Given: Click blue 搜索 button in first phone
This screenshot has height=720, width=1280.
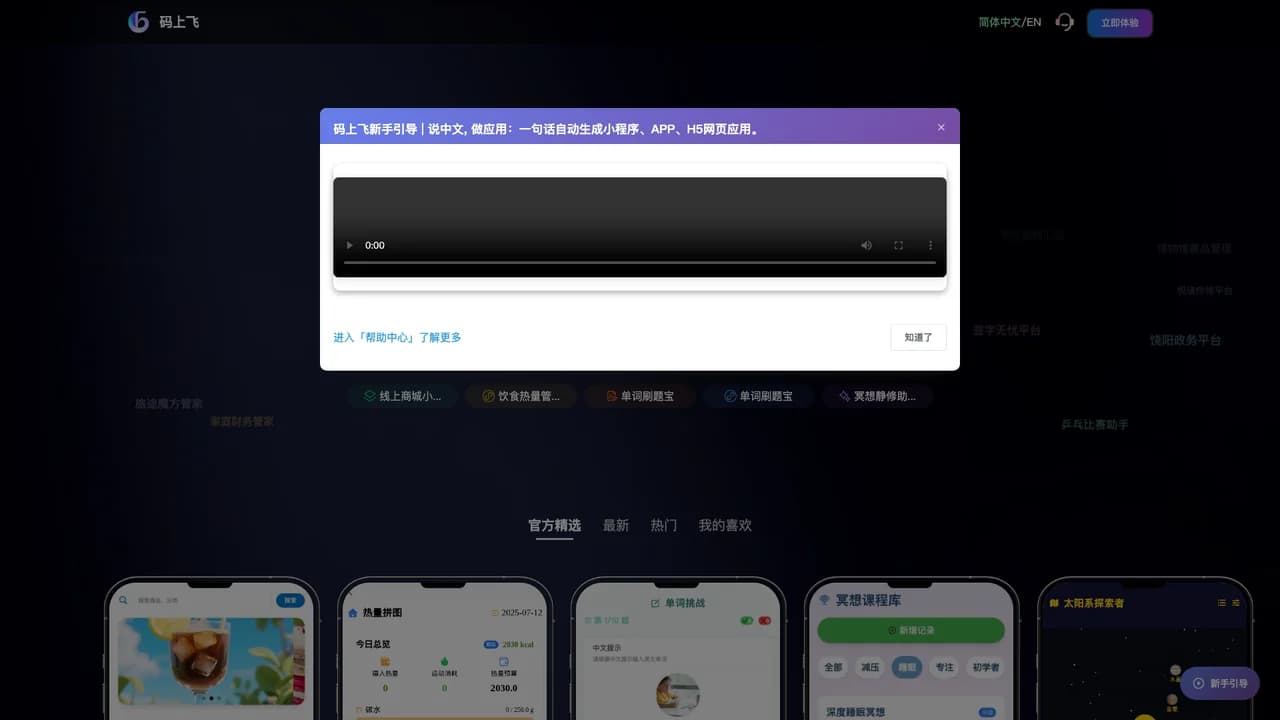Looking at the screenshot, I should (290, 600).
